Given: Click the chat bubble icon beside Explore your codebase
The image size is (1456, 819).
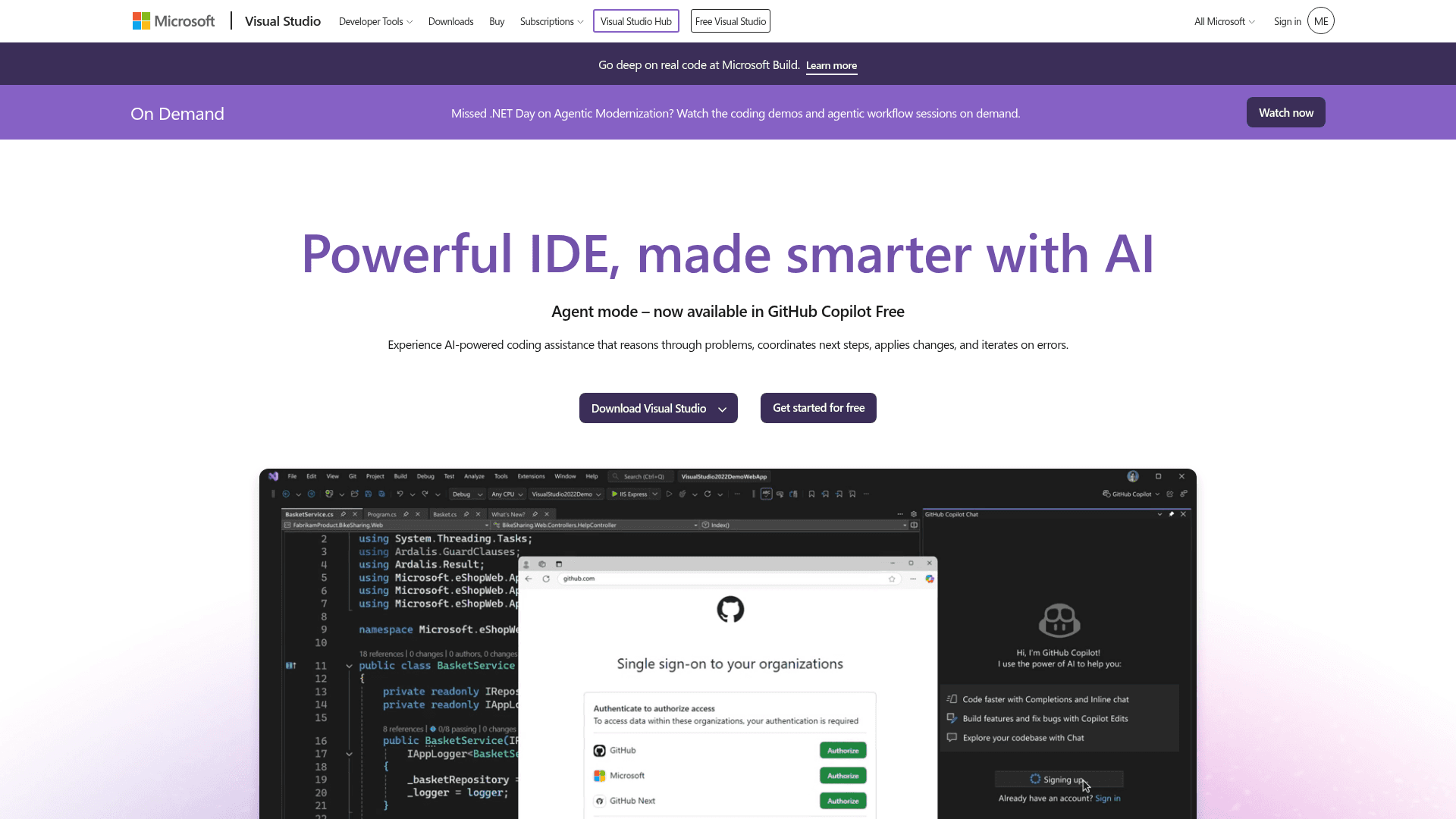Looking at the screenshot, I should pos(952,737).
